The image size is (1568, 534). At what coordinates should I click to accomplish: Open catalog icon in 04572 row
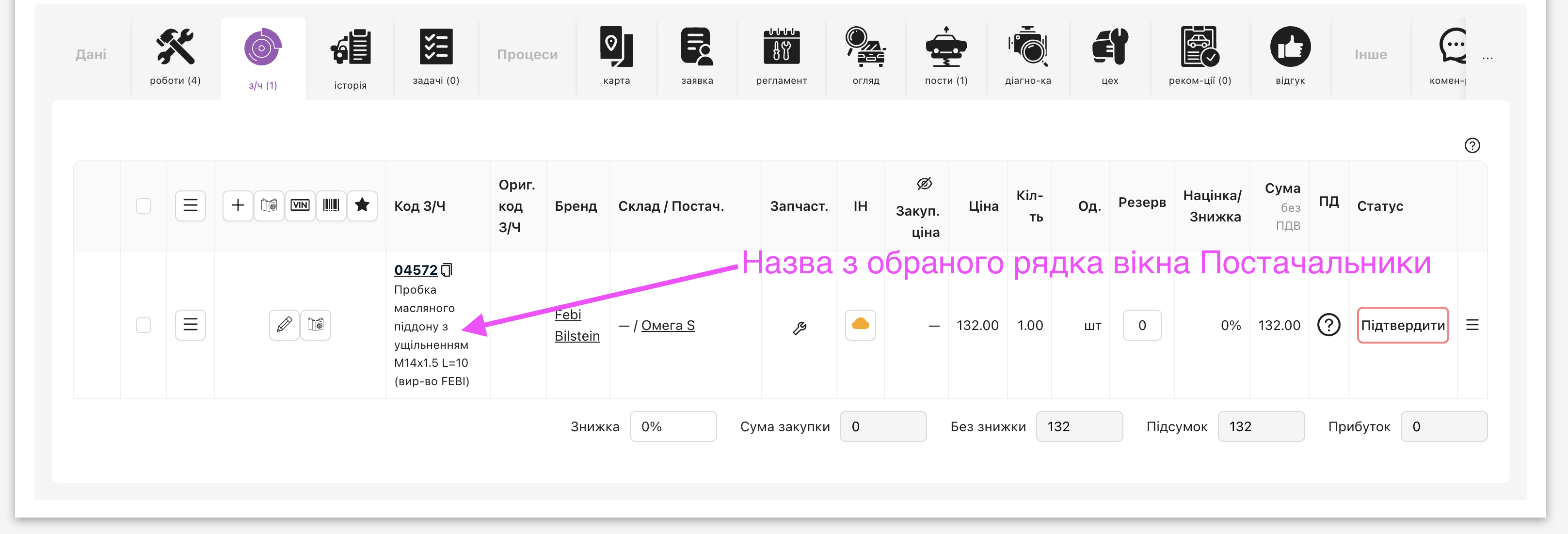315,325
